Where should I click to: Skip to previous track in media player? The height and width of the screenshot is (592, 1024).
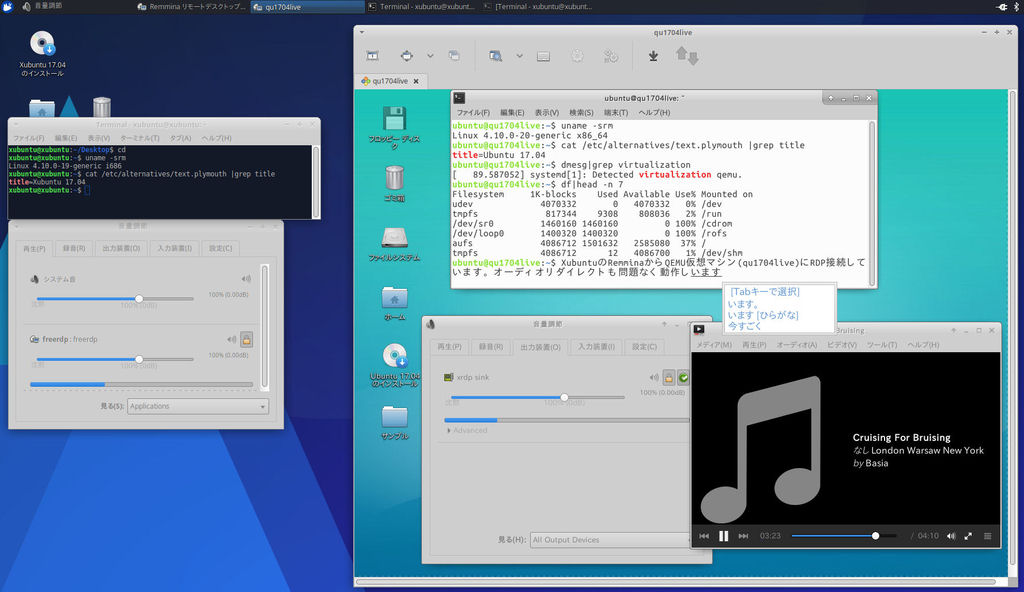pos(704,536)
